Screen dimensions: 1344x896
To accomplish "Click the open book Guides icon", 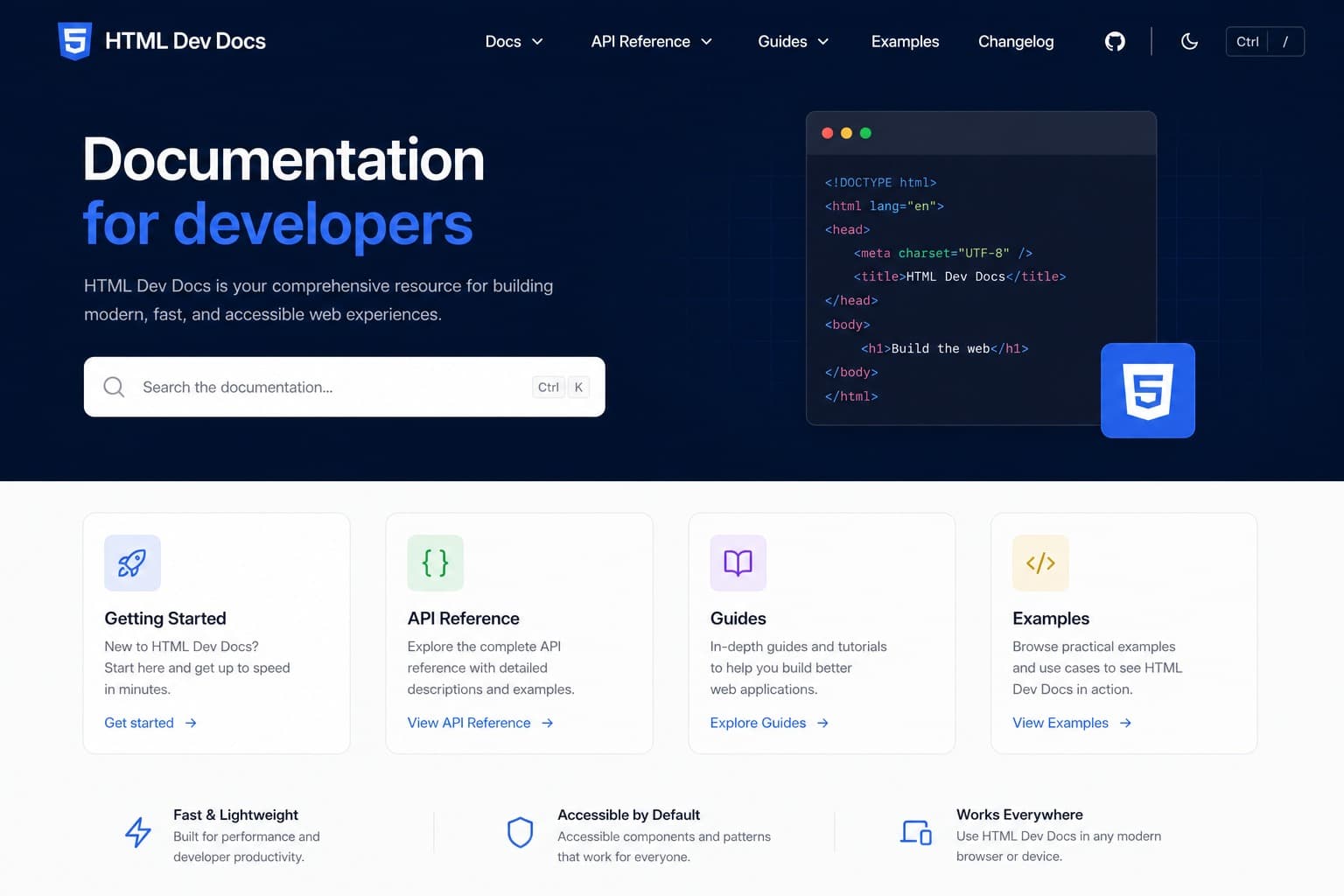I will coord(738,563).
